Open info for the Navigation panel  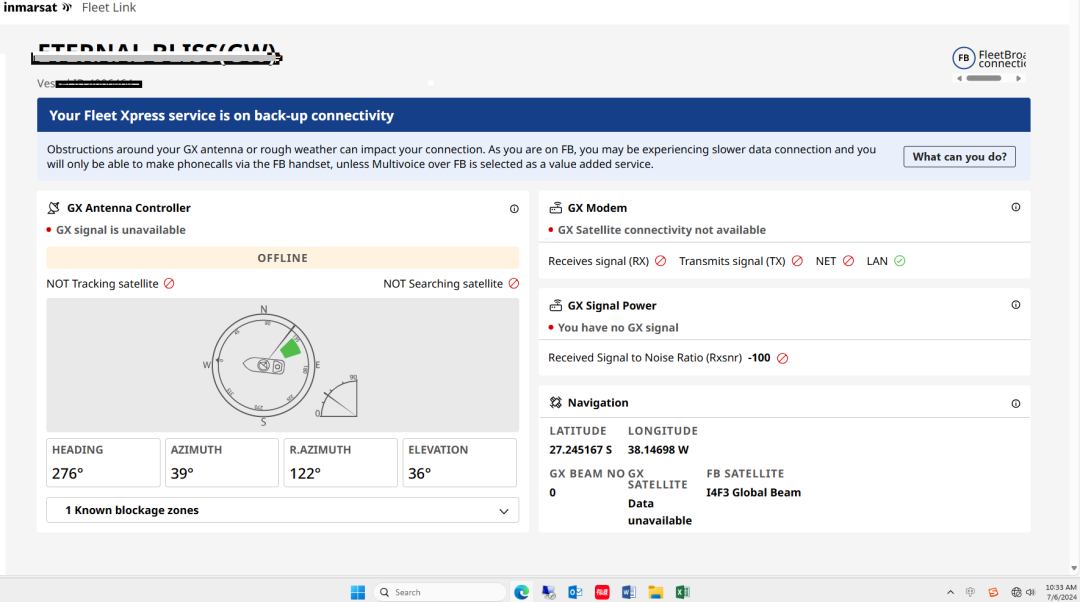(1015, 404)
